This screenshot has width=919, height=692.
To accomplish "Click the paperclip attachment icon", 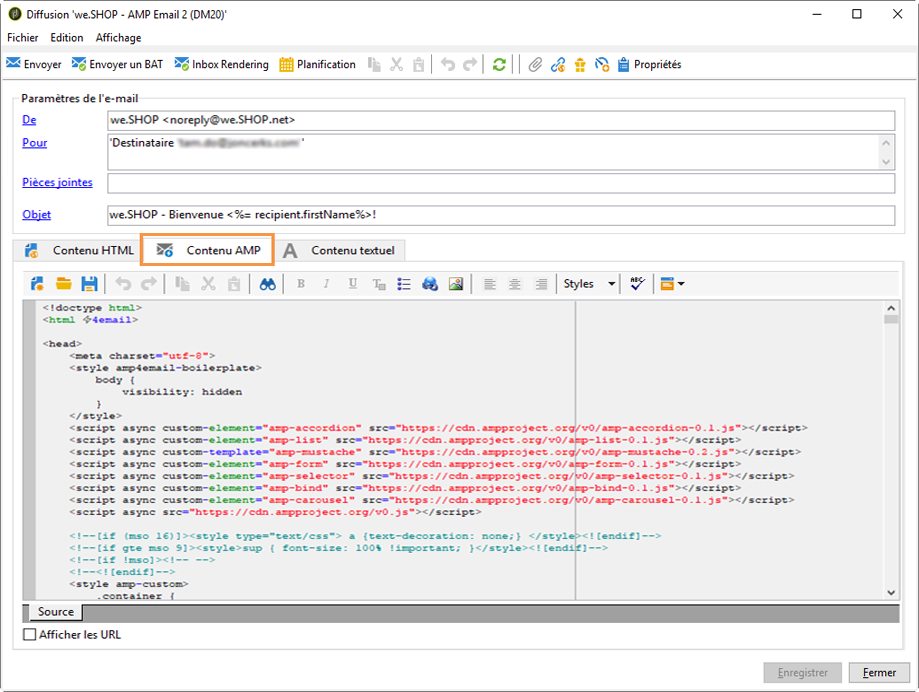I will point(535,64).
